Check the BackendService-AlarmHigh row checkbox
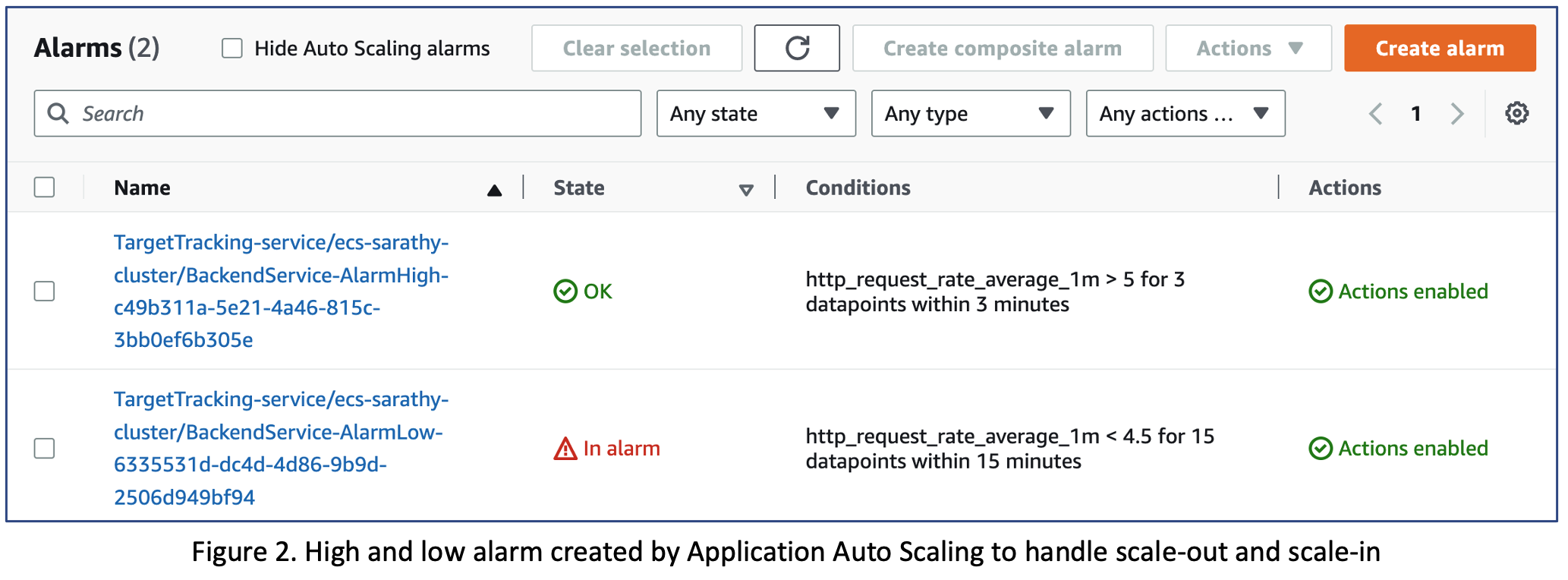 [45, 292]
